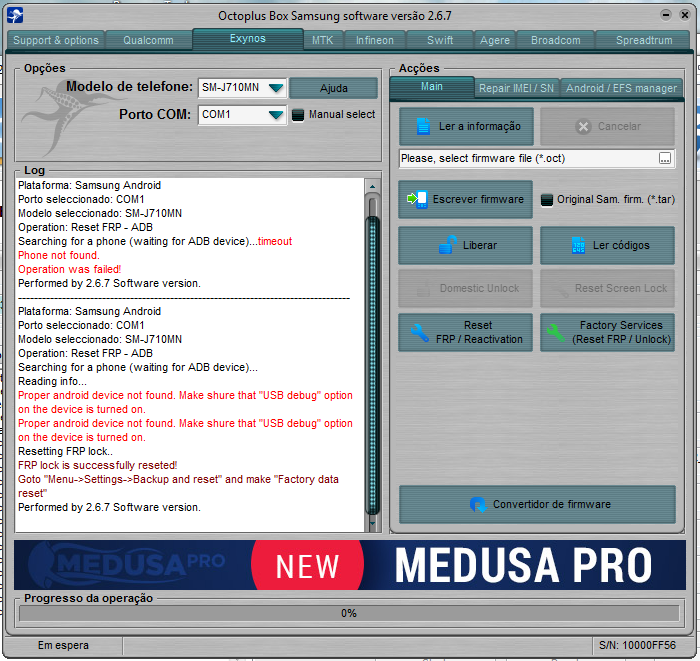The height and width of the screenshot is (661, 700).
Task: Click the Ajuda help button
Action: (x=333, y=88)
